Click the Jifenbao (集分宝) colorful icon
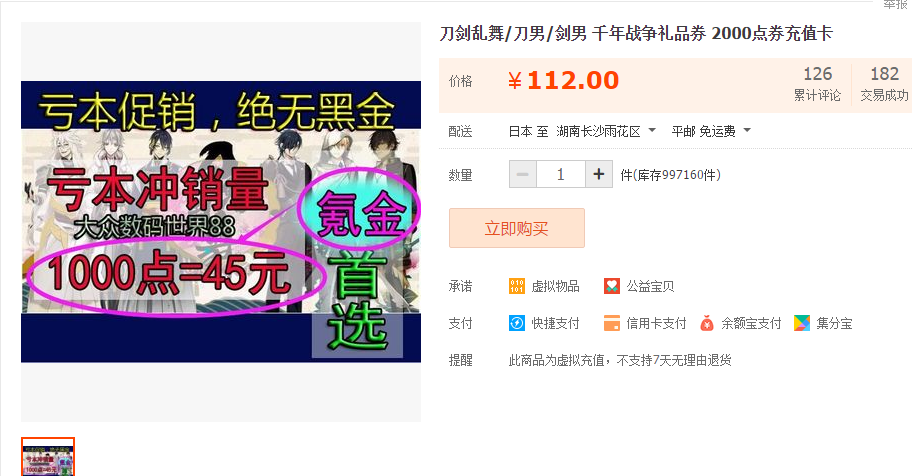This screenshot has width=912, height=476. pos(801,323)
